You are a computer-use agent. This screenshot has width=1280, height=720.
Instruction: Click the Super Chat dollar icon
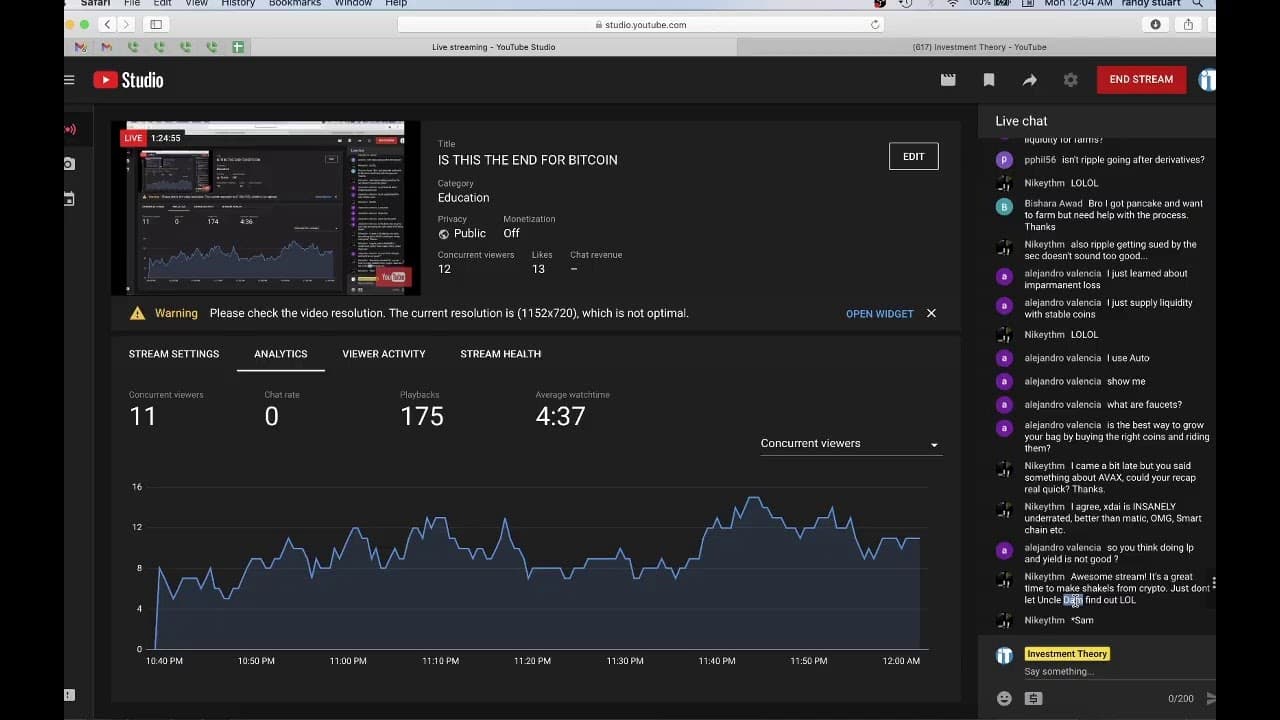coord(1034,698)
